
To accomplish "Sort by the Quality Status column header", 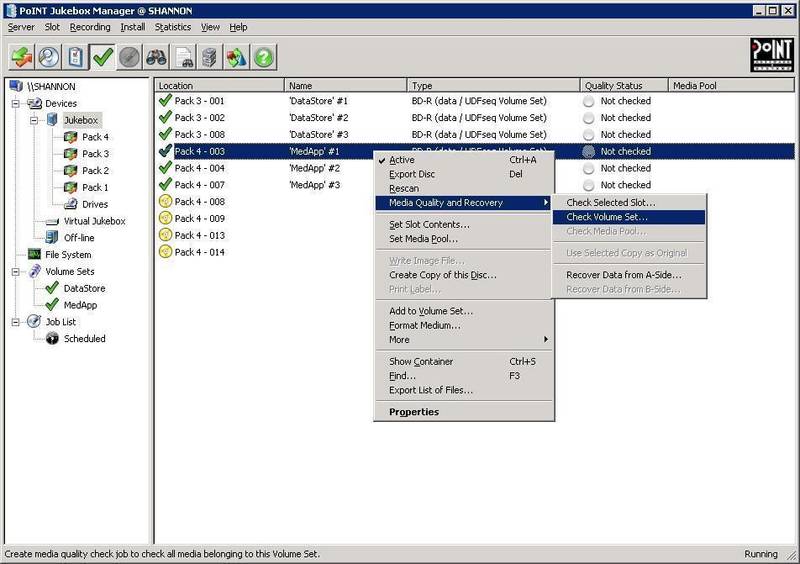I will pyautogui.click(x=624, y=86).
